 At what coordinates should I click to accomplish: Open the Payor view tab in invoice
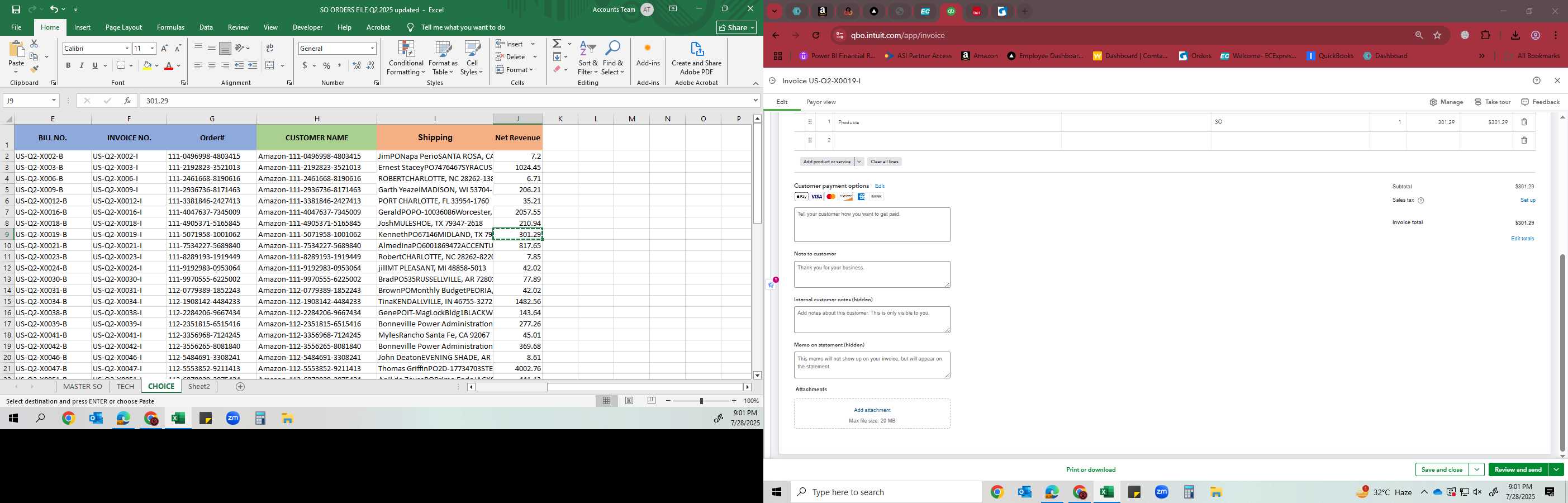820,102
